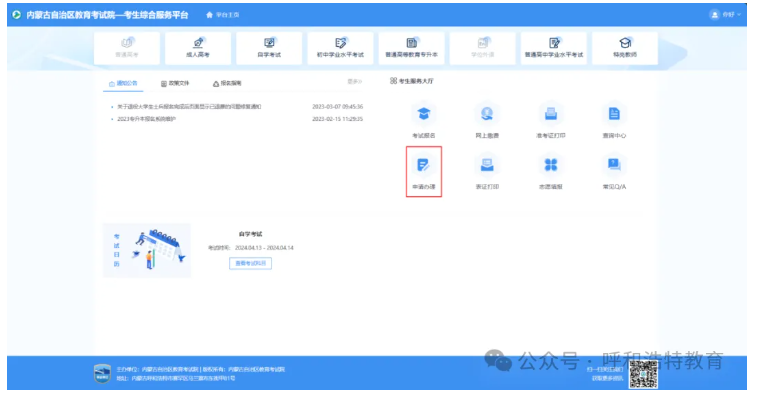Switch to the 通知公告 tab
779x400 pixels.
123,83
